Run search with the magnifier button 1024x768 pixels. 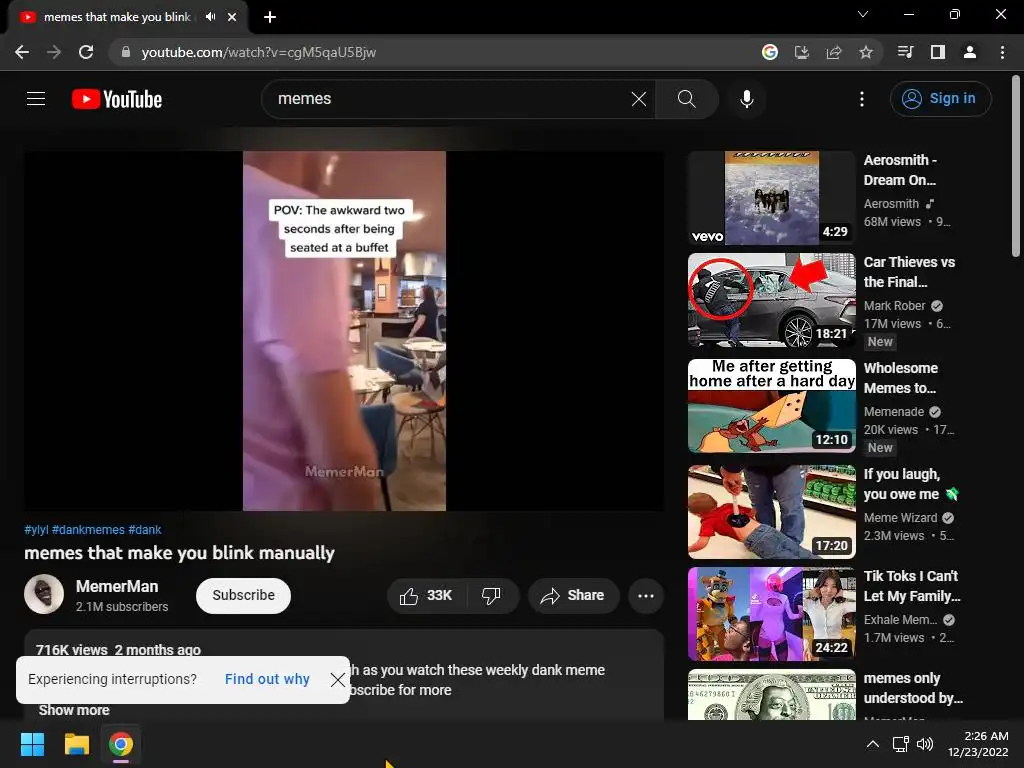(x=686, y=99)
